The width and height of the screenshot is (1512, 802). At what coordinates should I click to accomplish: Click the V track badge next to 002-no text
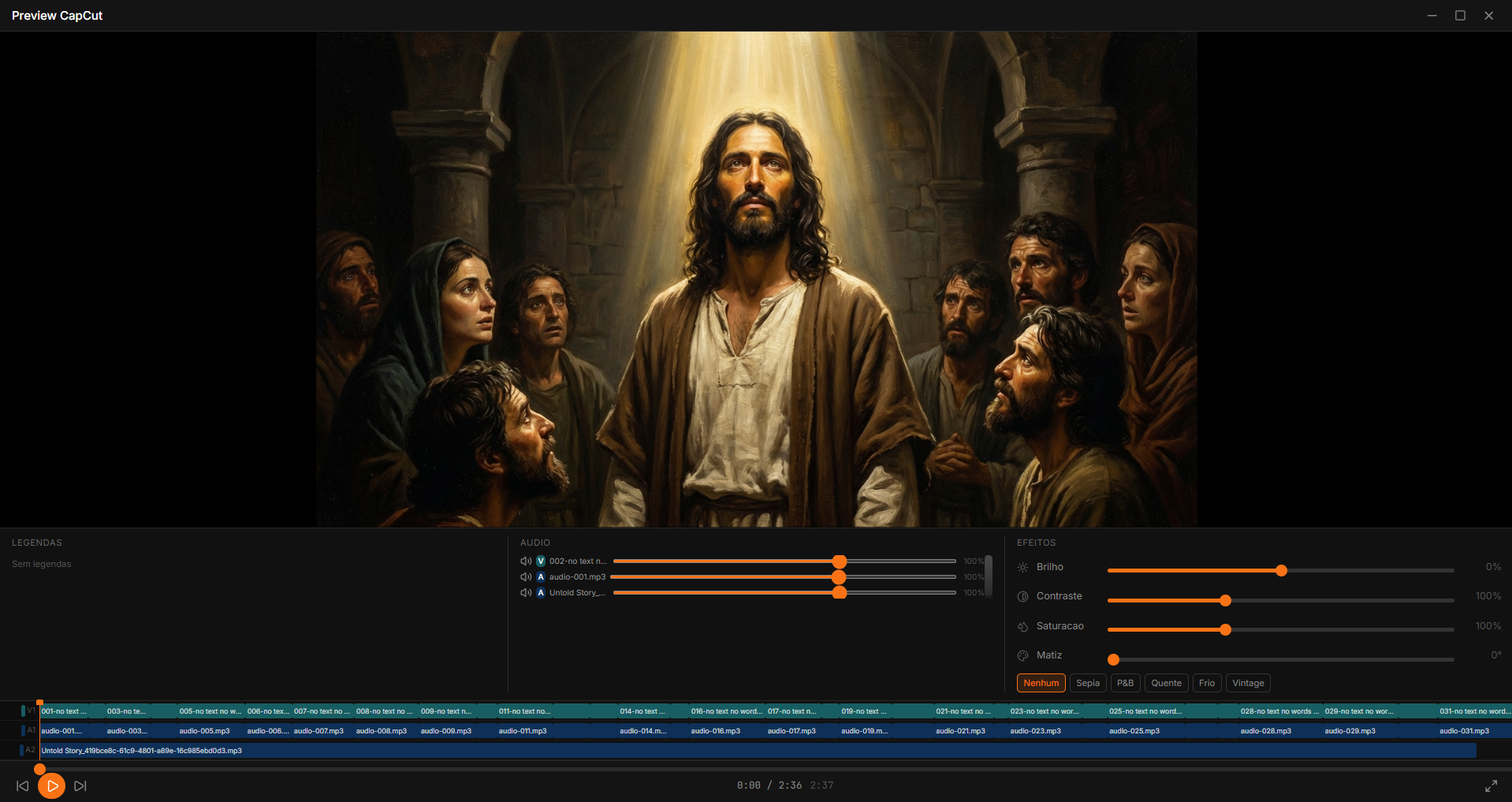[541, 561]
